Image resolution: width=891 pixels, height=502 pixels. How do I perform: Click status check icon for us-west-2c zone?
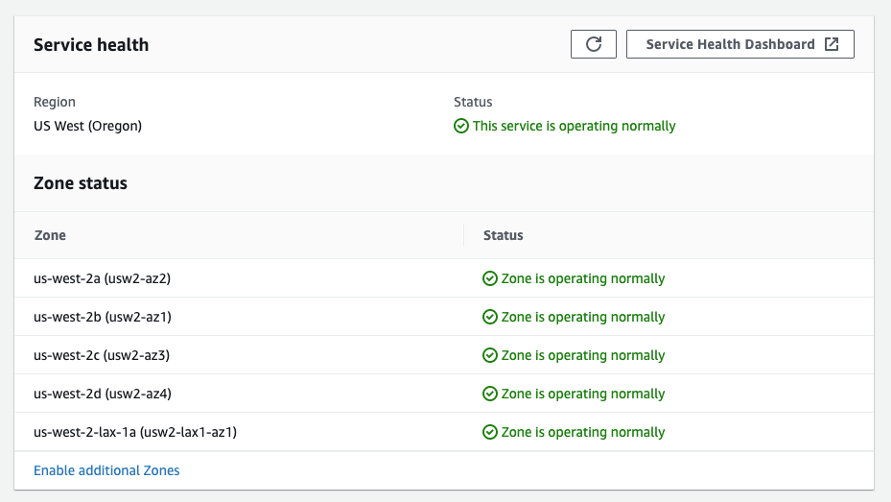pos(490,355)
